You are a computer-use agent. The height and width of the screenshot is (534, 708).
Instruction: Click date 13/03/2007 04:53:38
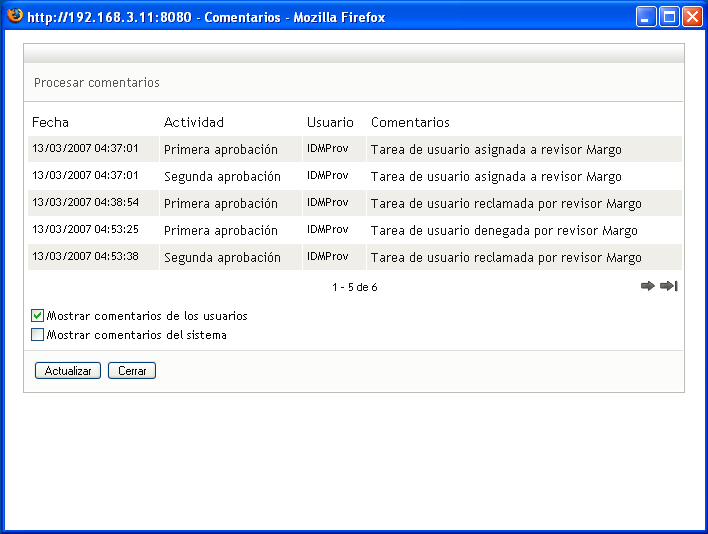85,256
